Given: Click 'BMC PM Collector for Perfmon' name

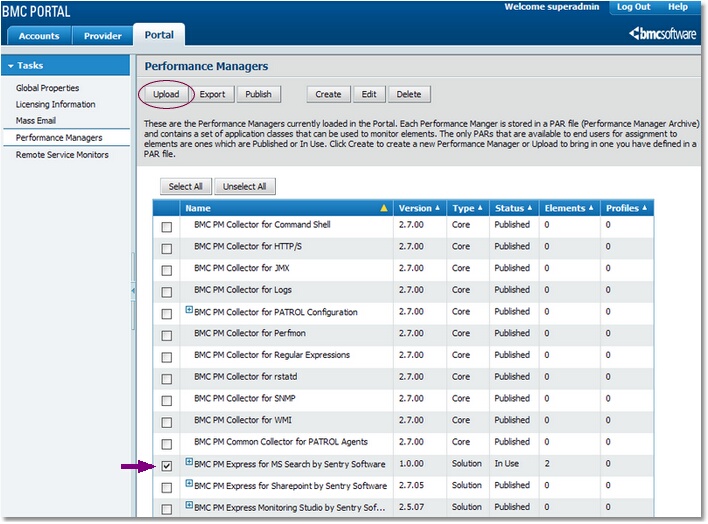Looking at the screenshot, I should pyautogui.click(x=250, y=333).
